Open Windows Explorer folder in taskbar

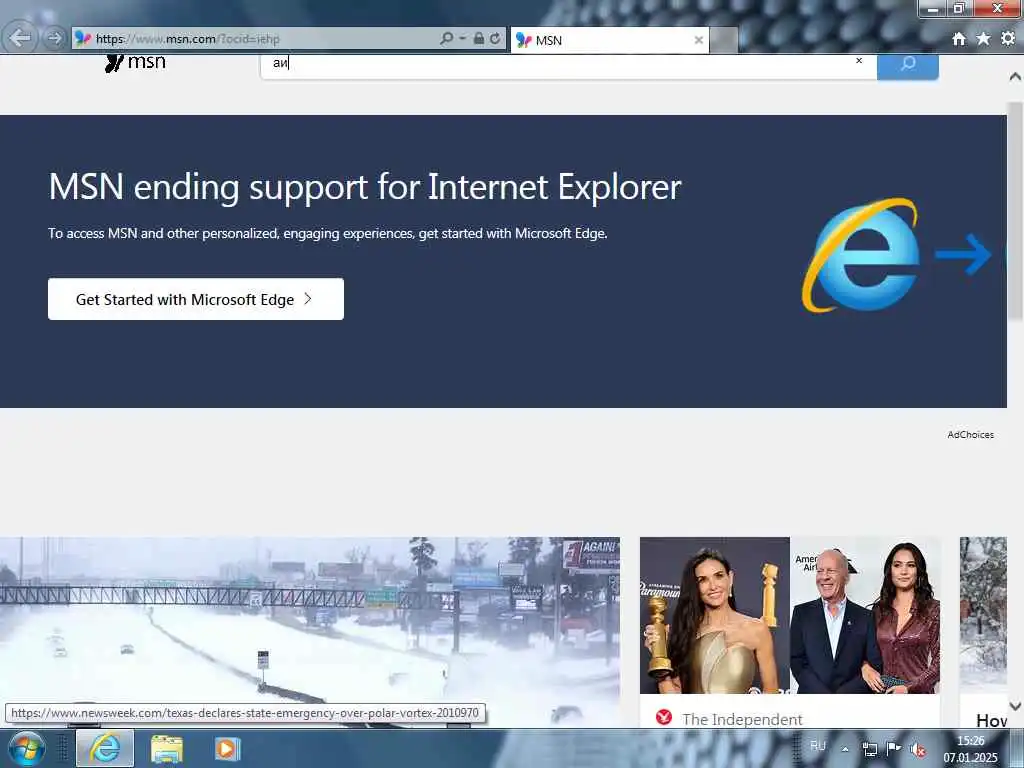tap(167, 749)
